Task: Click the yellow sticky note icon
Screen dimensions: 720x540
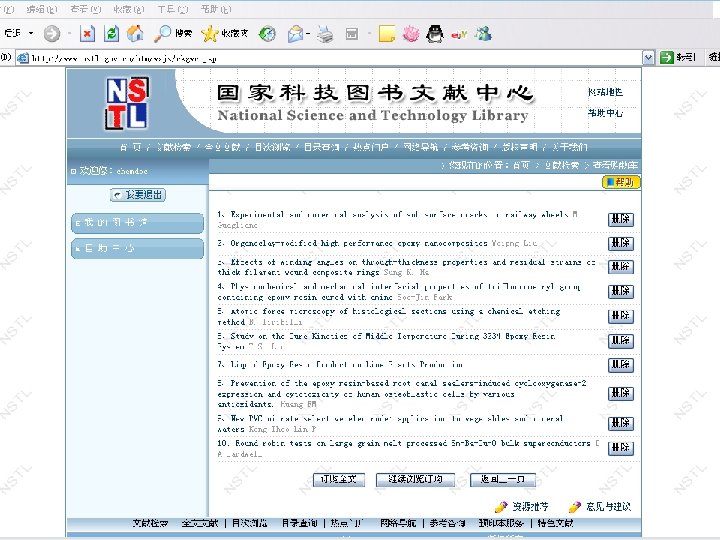Action: pyautogui.click(x=387, y=34)
